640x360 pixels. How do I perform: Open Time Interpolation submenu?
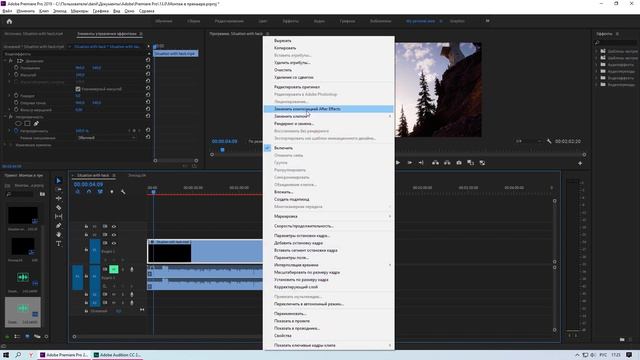pyautogui.click(x=329, y=265)
